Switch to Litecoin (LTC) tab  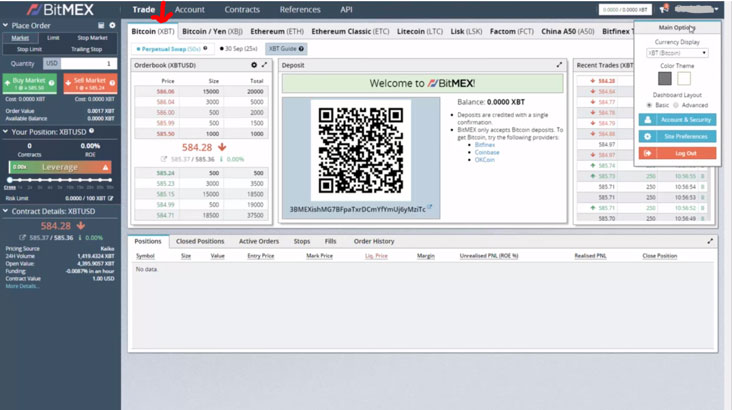[420, 31]
